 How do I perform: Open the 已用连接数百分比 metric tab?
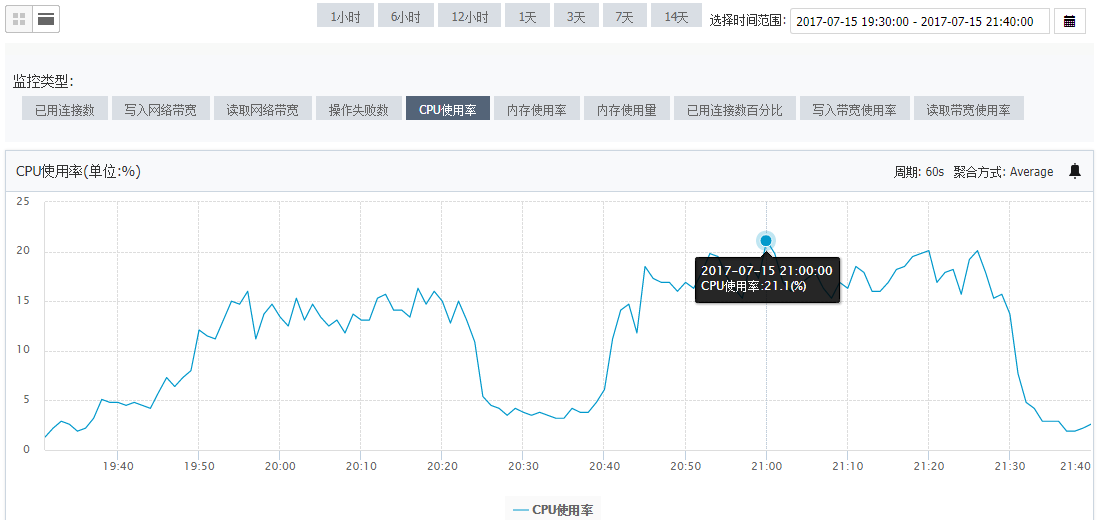tap(733, 110)
